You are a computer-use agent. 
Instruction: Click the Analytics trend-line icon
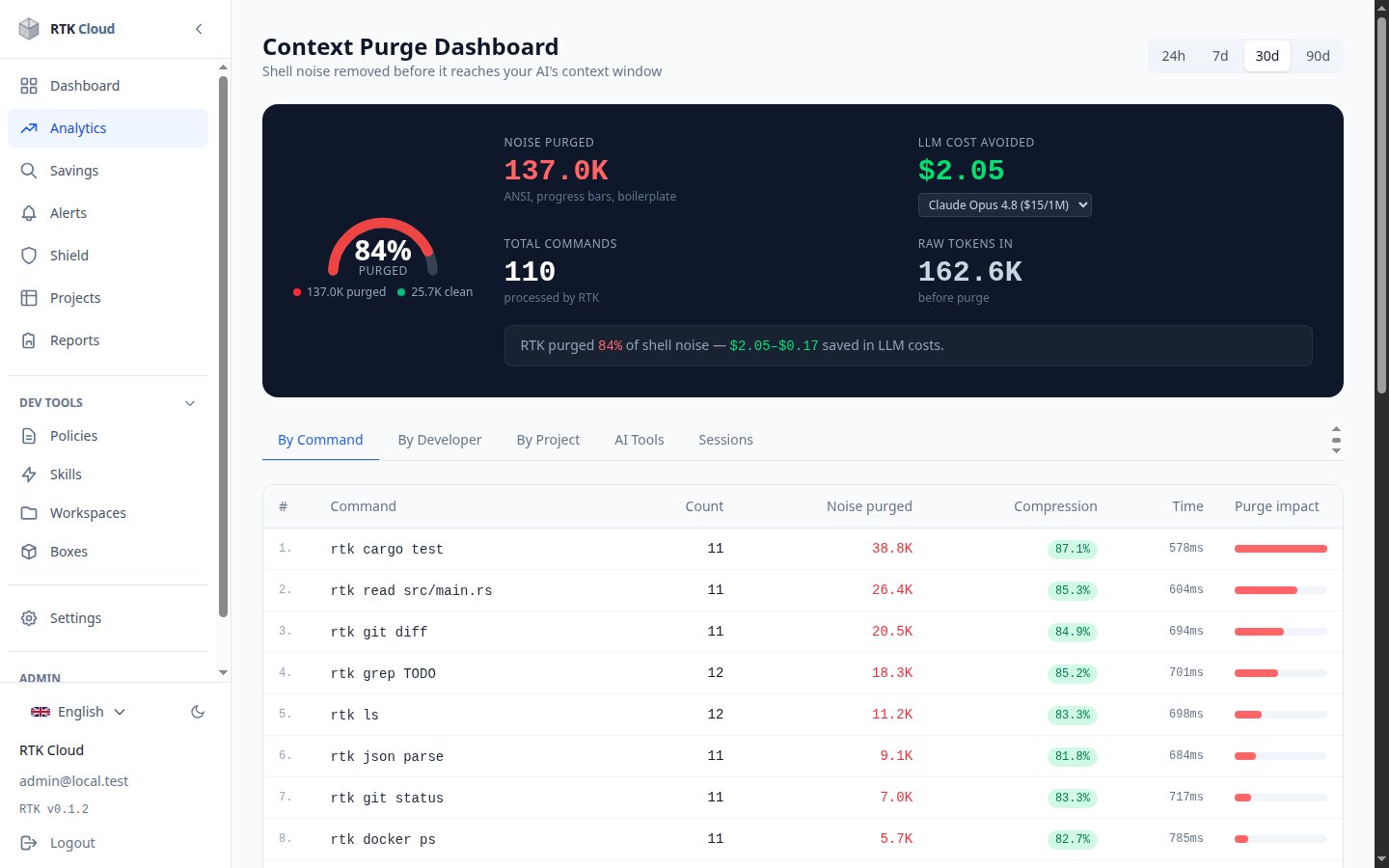coord(29,128)
